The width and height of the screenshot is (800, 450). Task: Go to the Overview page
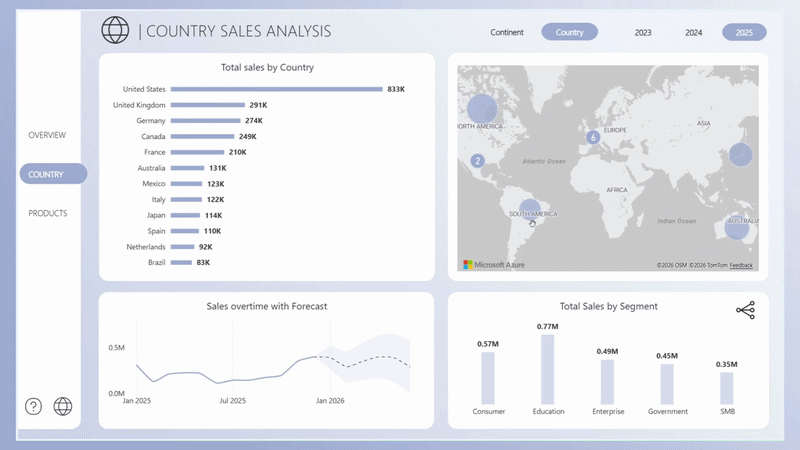point(47,134)
